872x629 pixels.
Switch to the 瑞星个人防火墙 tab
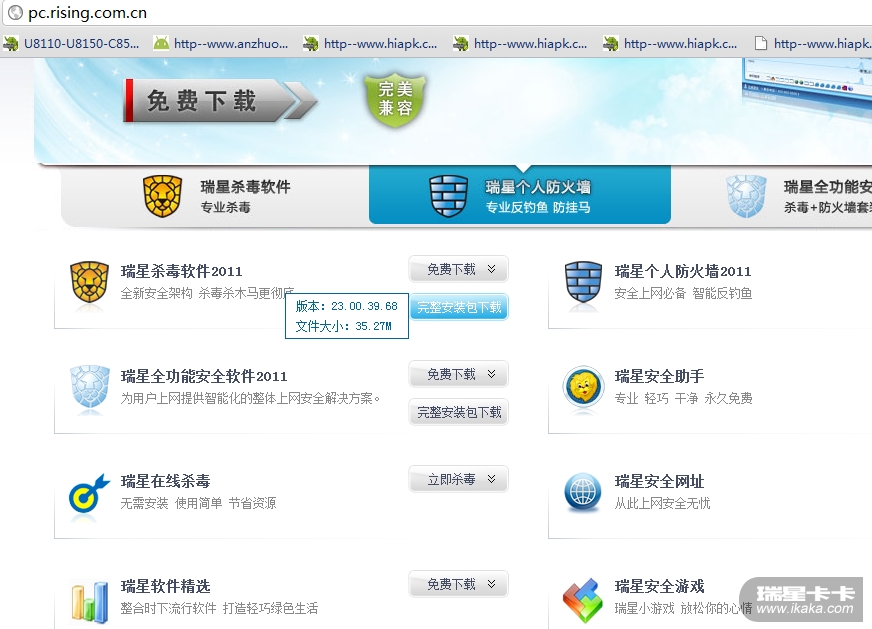(520, 196)
